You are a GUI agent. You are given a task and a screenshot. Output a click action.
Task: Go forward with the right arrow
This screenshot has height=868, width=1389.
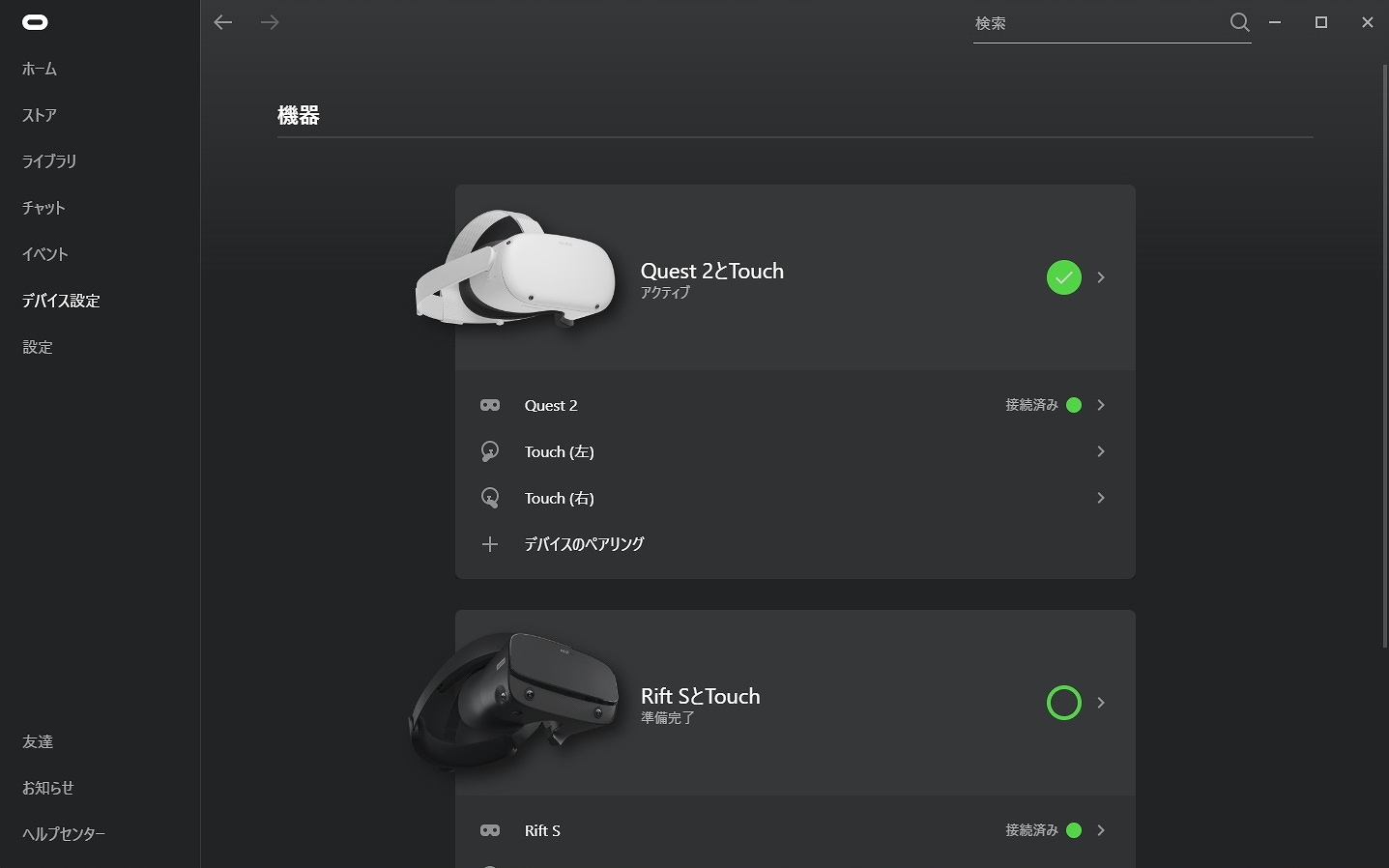(x=270, y=22)
